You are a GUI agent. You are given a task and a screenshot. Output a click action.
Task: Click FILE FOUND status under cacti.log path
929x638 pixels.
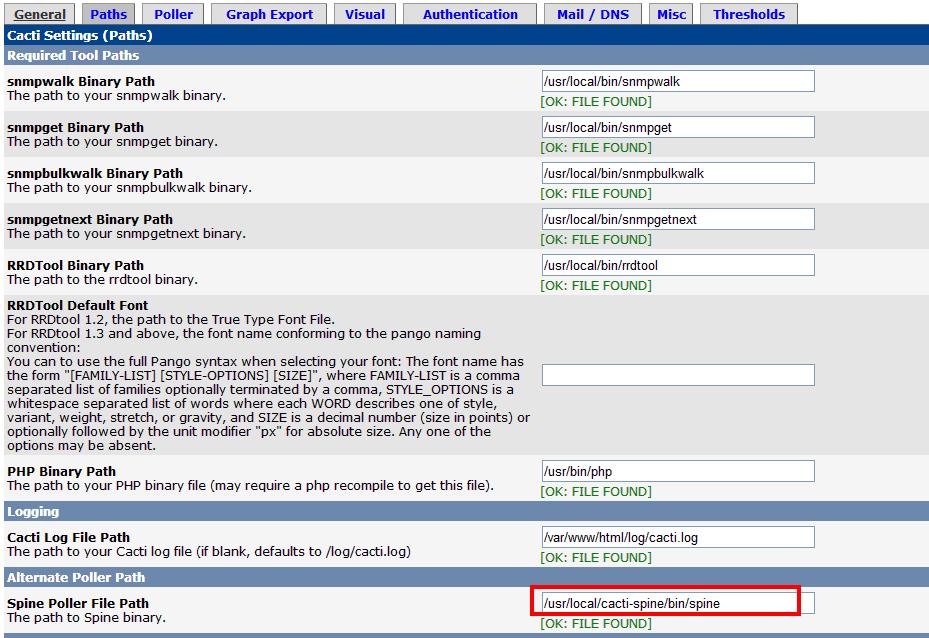[x=596, y=557]
